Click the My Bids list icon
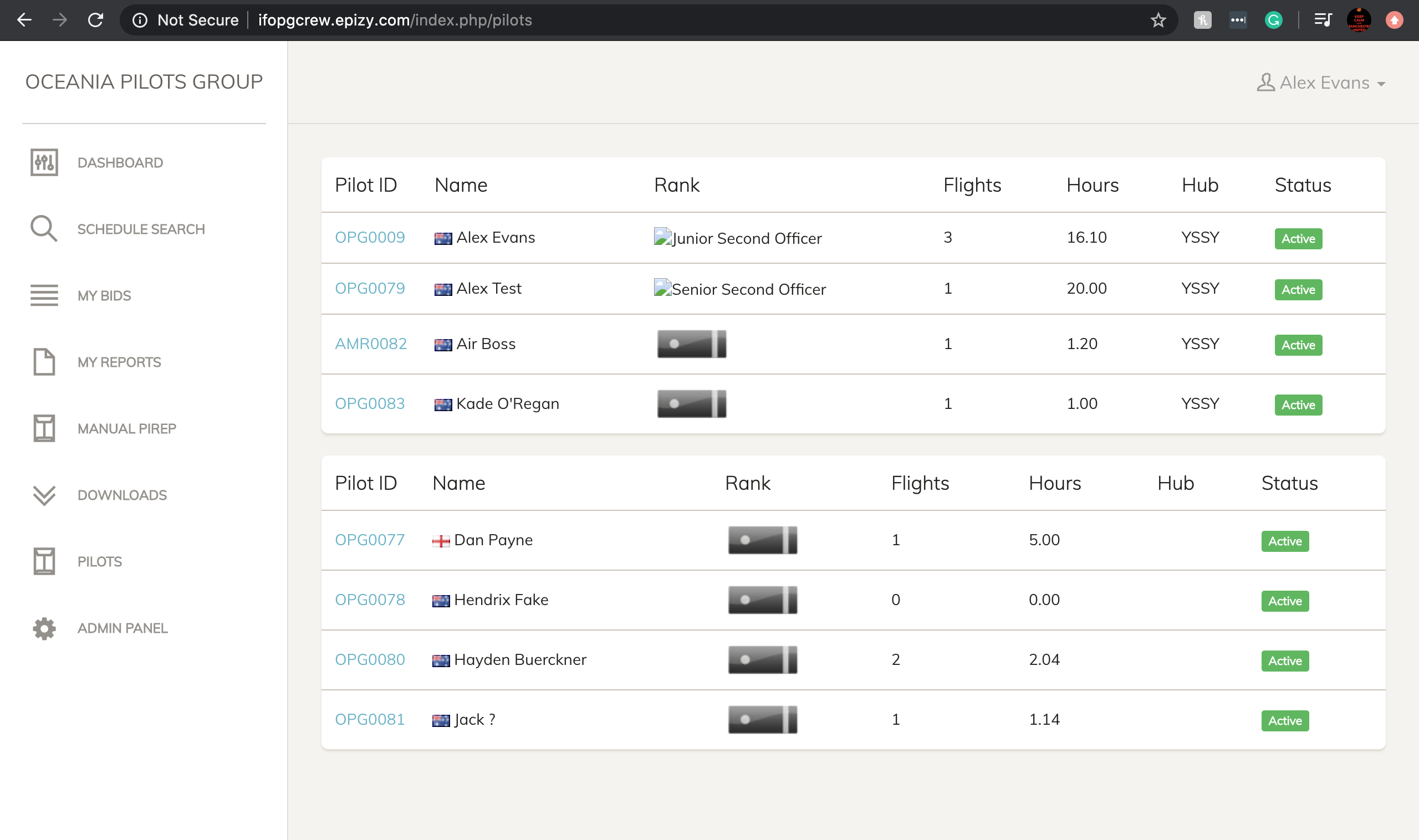 click(44, 295)
